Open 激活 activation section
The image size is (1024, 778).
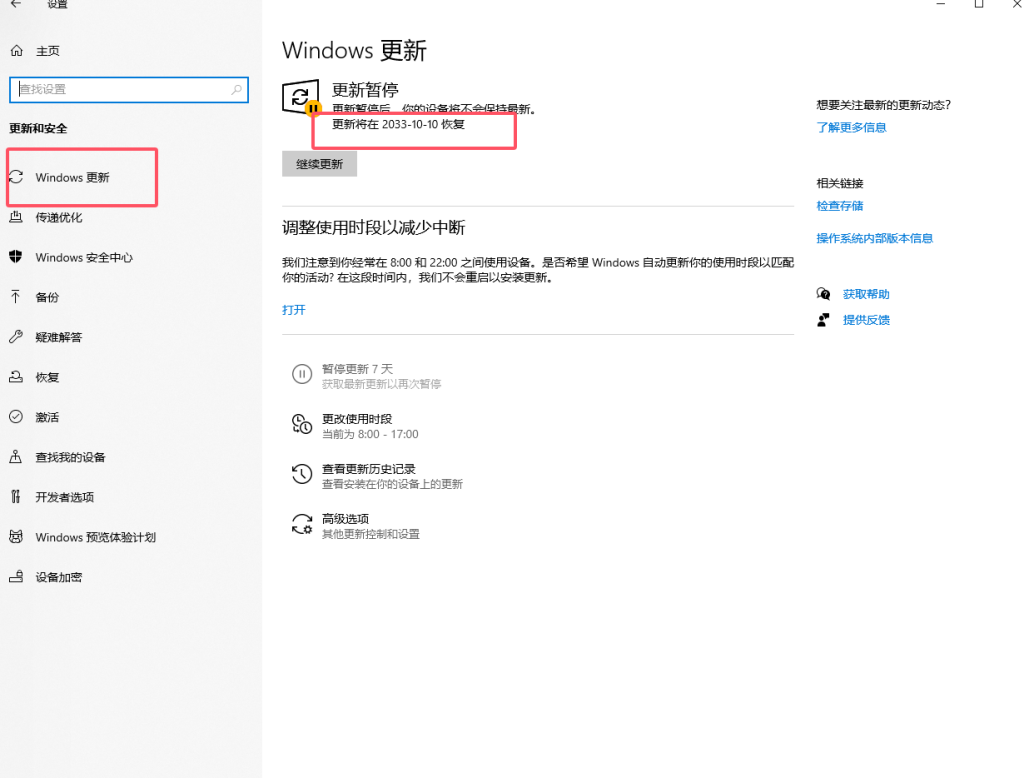[47, 418]
